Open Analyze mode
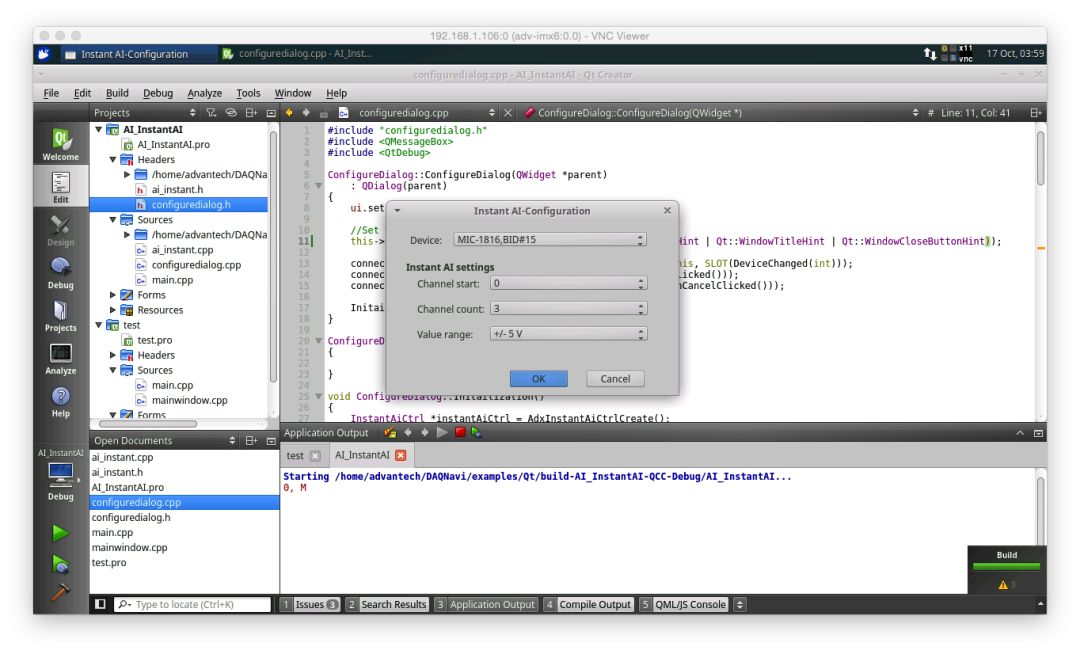Image resolution: width=1080 pixels, height=654 pixels. [61, 359]
